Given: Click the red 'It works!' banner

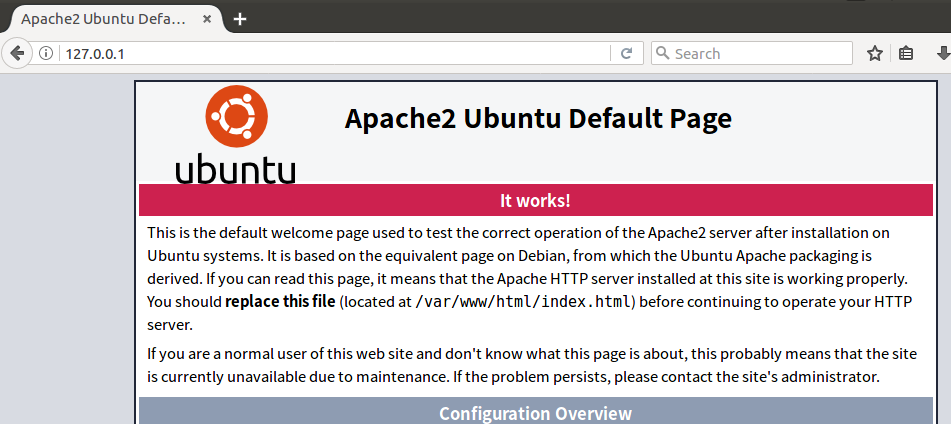Looking at the screenshot, I should 536,200.
